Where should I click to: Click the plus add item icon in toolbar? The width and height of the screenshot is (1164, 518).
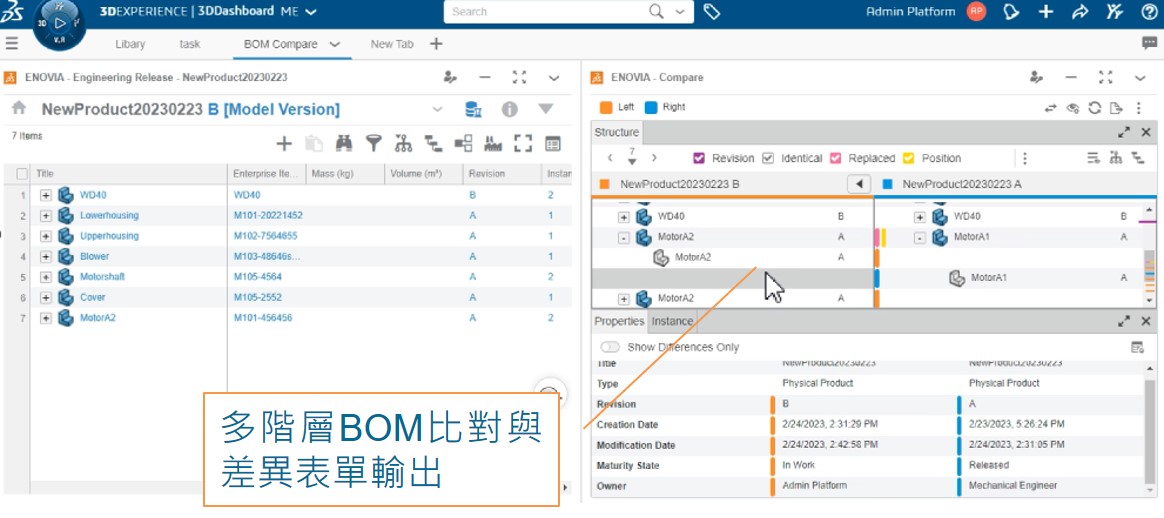click(x=284, y=143)
